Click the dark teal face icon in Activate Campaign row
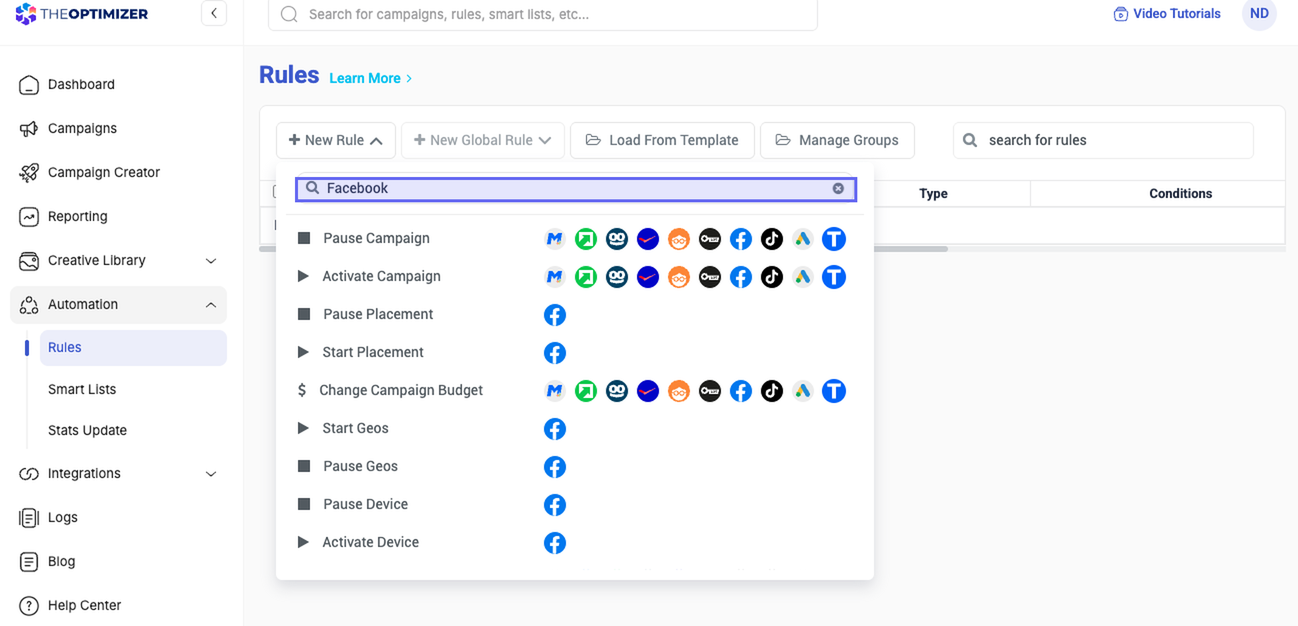Viewport: 1298px width, 626px height. [x=617, y=277]
